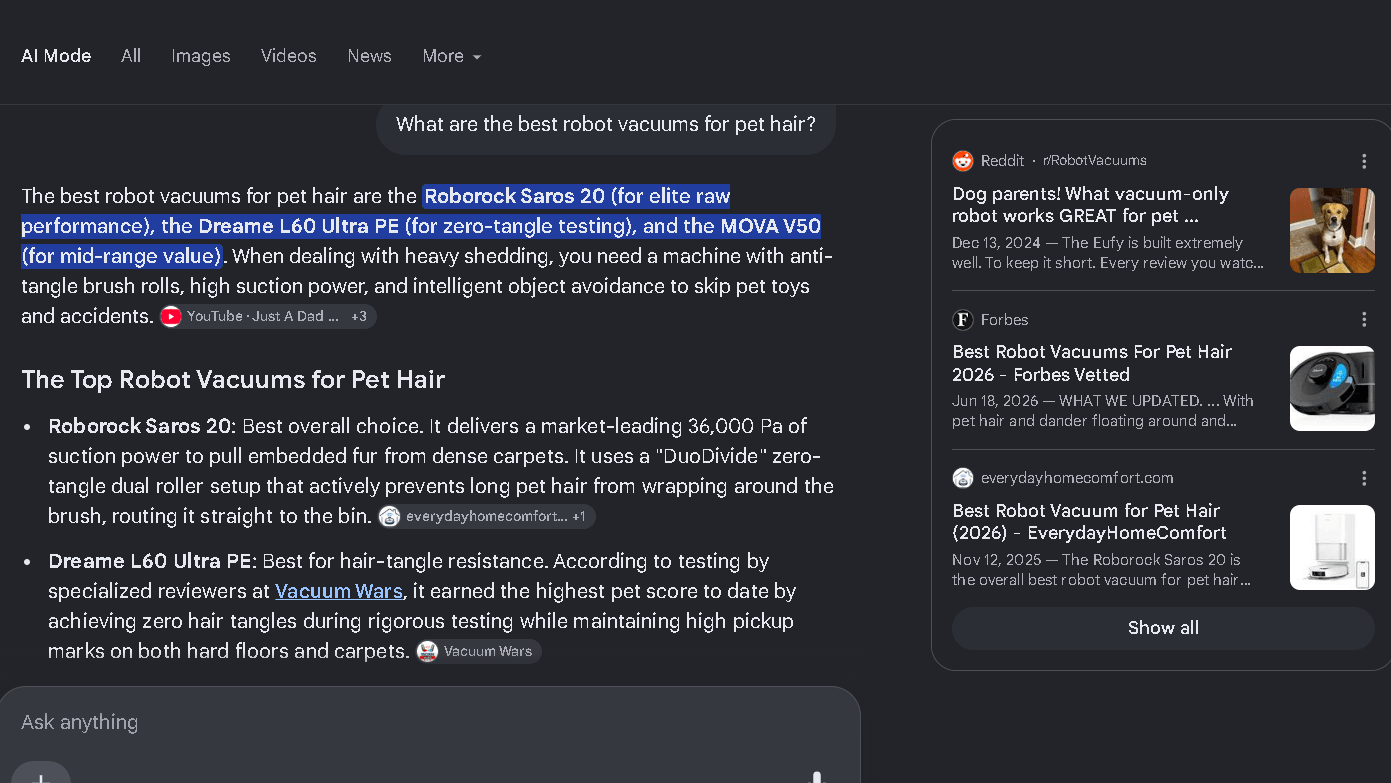Open the All results tab
Viewport: 1391px width, 783px height.
click(131, 56)
